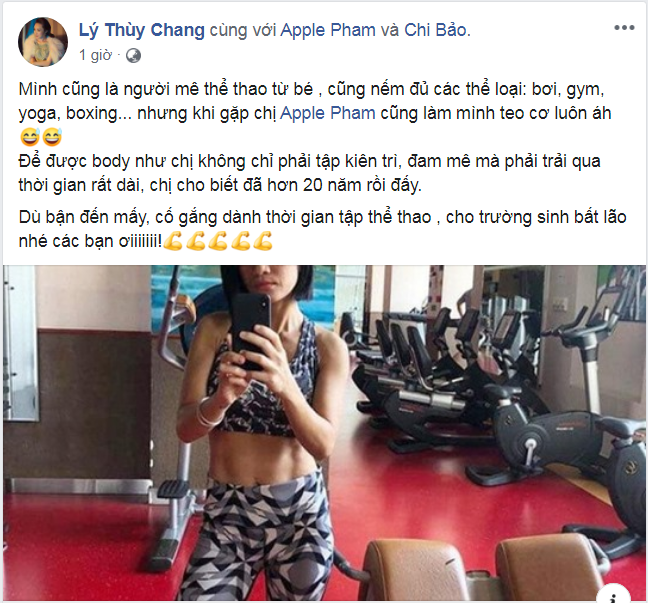The image size is (648, 603).
Task: Open Lý Thùy Chang's profile avatar
Action: (43, 42)
